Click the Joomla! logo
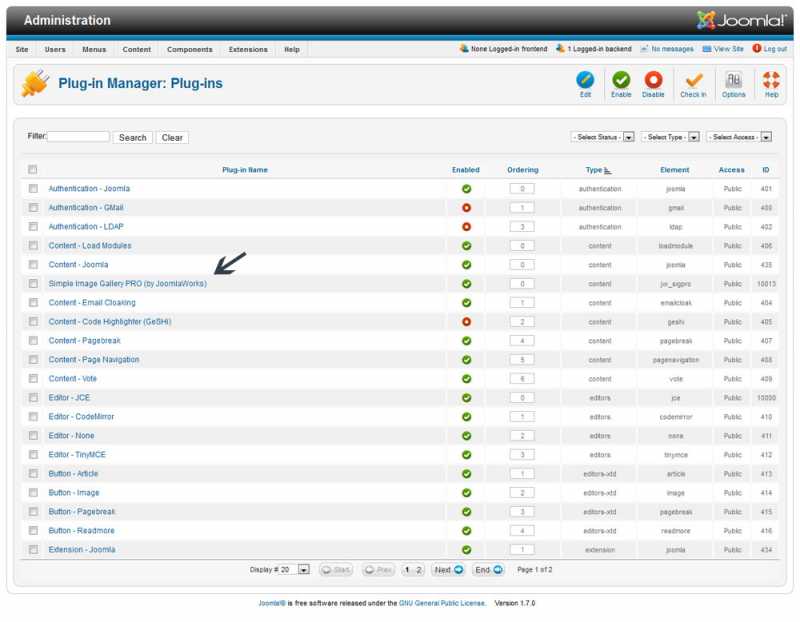This screenshot has width=800, height=622. [x=741, y=20]
